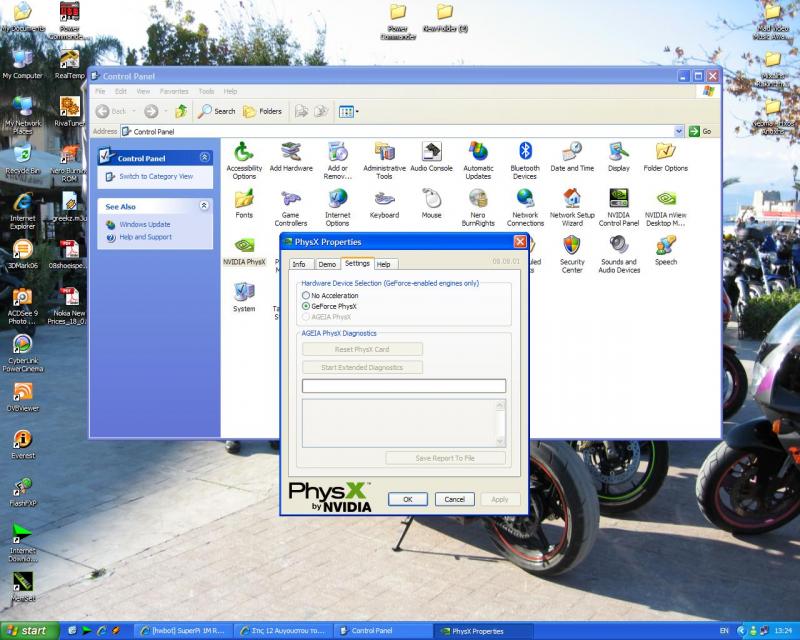This screenshot has height=640, width=800.
Task: Open Fonts folder icon
Action: 244,203
